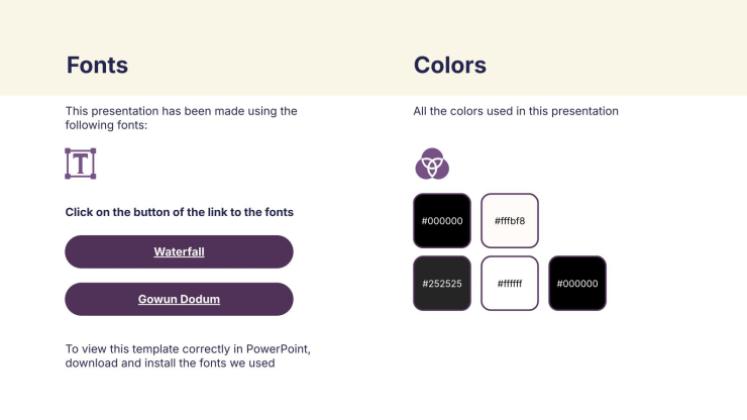Select the Fonts heading text
The height and width of the screenshot is (420, 747).
coord(97,66)
